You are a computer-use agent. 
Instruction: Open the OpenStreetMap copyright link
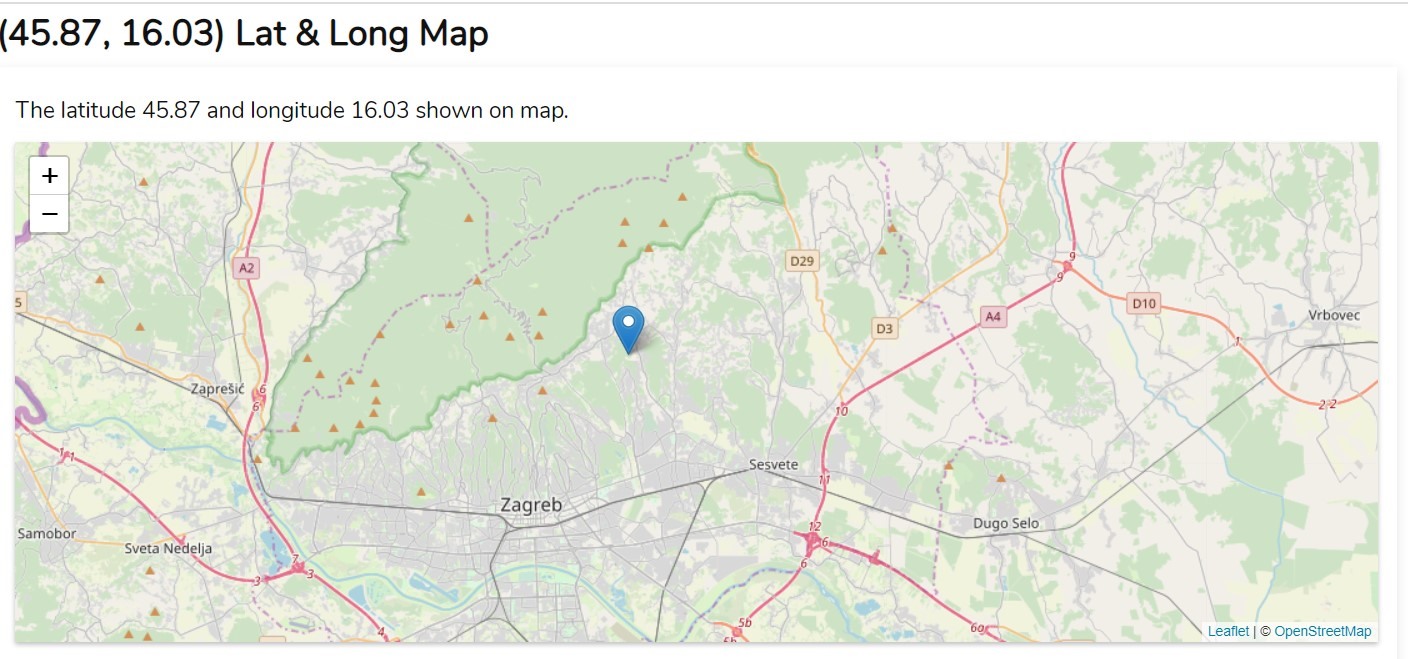pyautogui.click(x=1322, y=631)
